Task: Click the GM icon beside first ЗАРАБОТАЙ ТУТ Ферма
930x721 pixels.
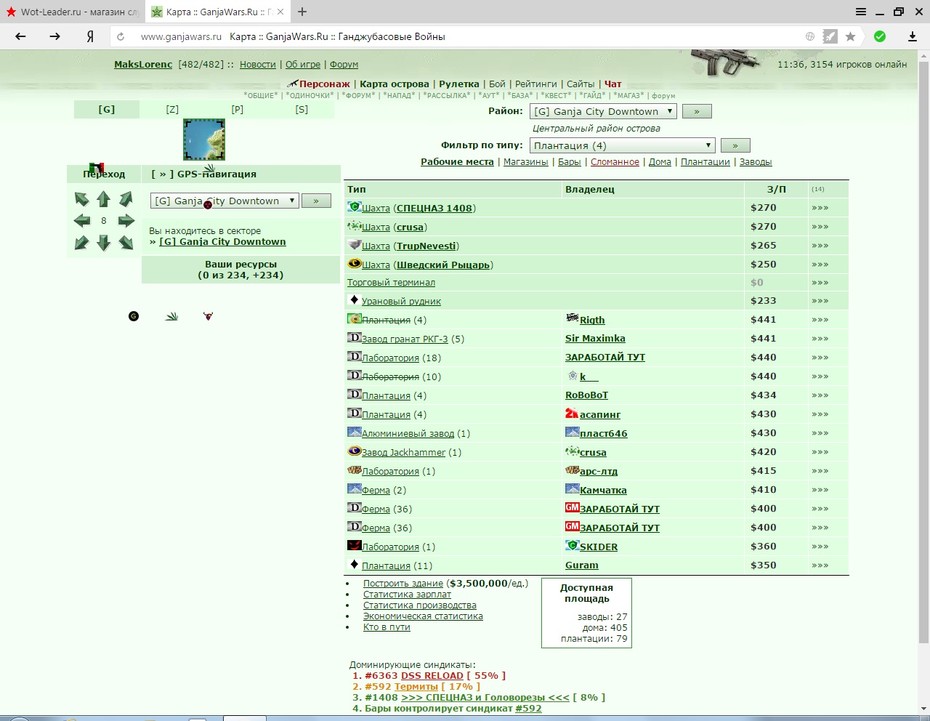Action: point(572,508)
